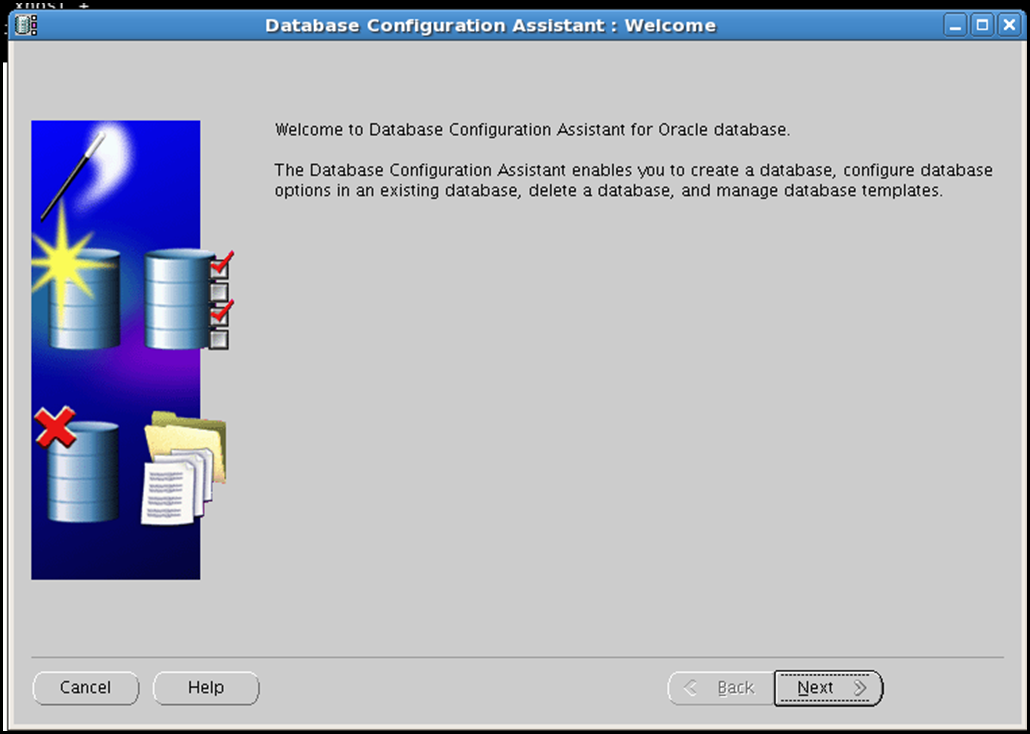Click the 'options in an existing database' line
The height and width of the screenshot is (734, 1030).
tap(608, 191)
